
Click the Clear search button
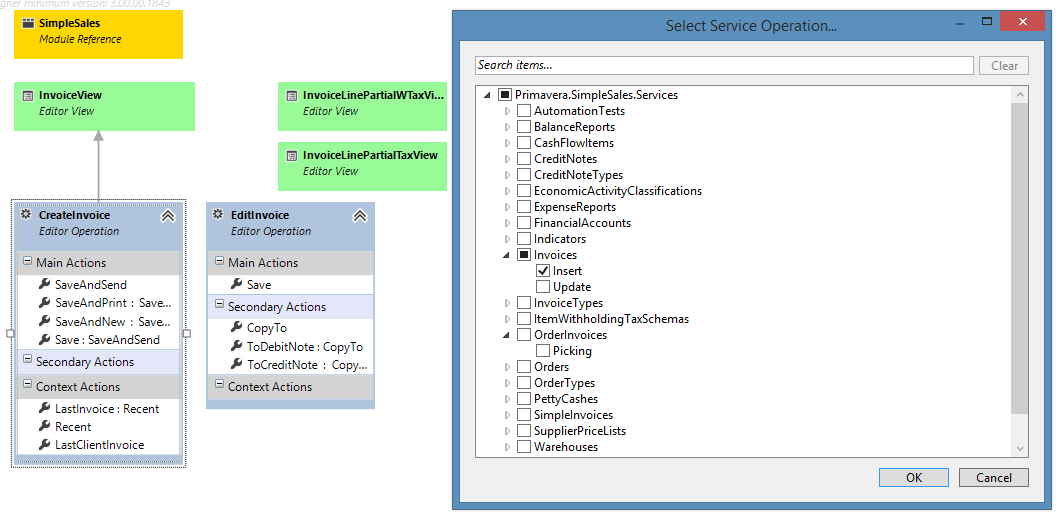1004,66
